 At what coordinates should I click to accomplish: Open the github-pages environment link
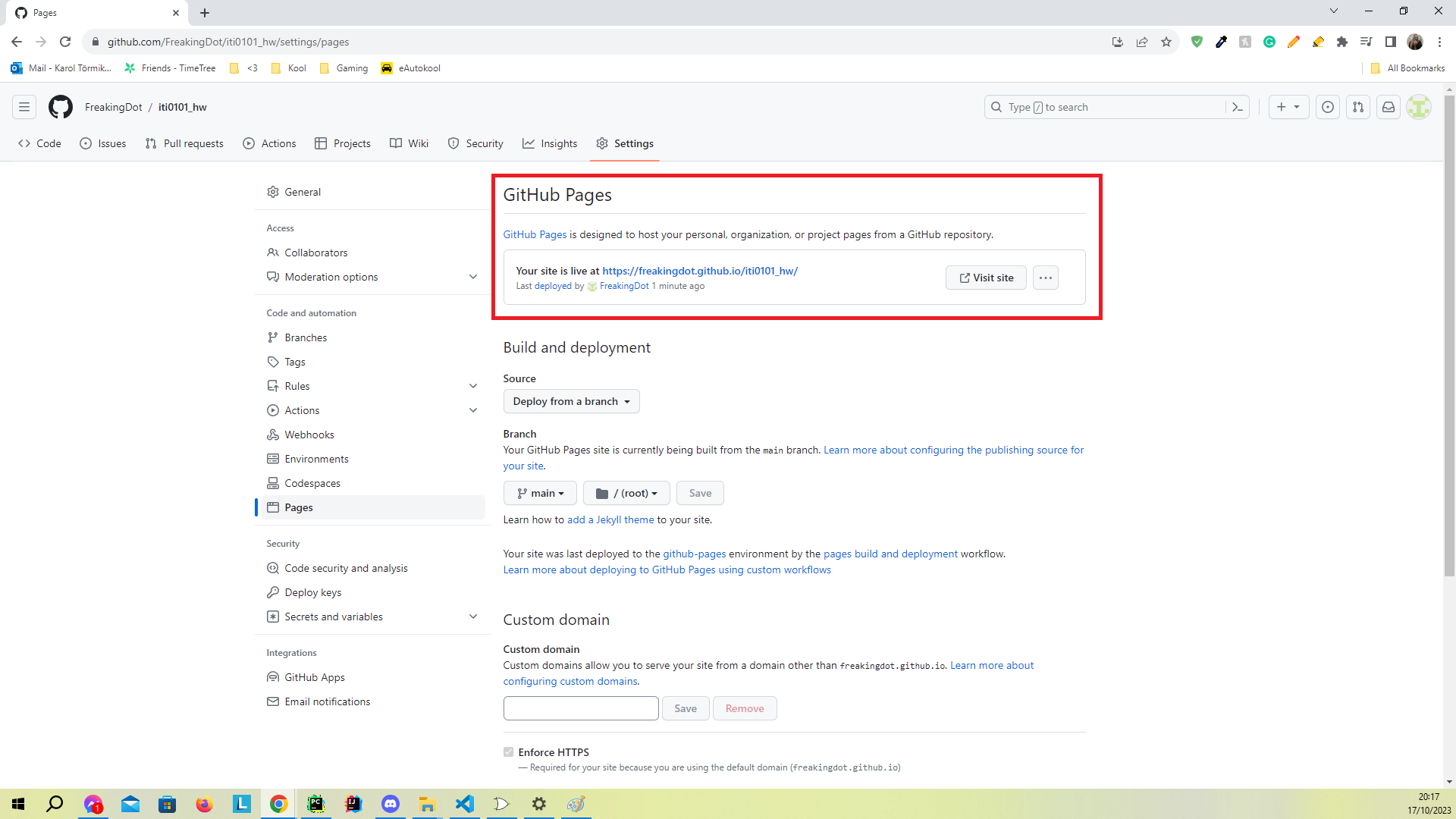click(695, 554)
